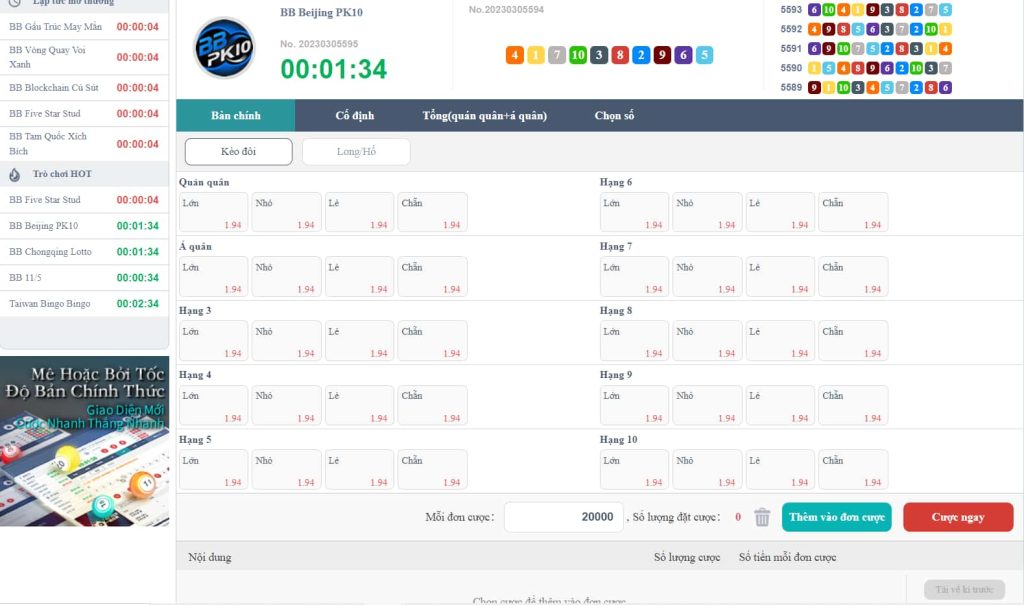Select Chẵn bet under Hạng 10
Image resolution: width=1024 pixels, height=605 pixels.
pos(853,470)
